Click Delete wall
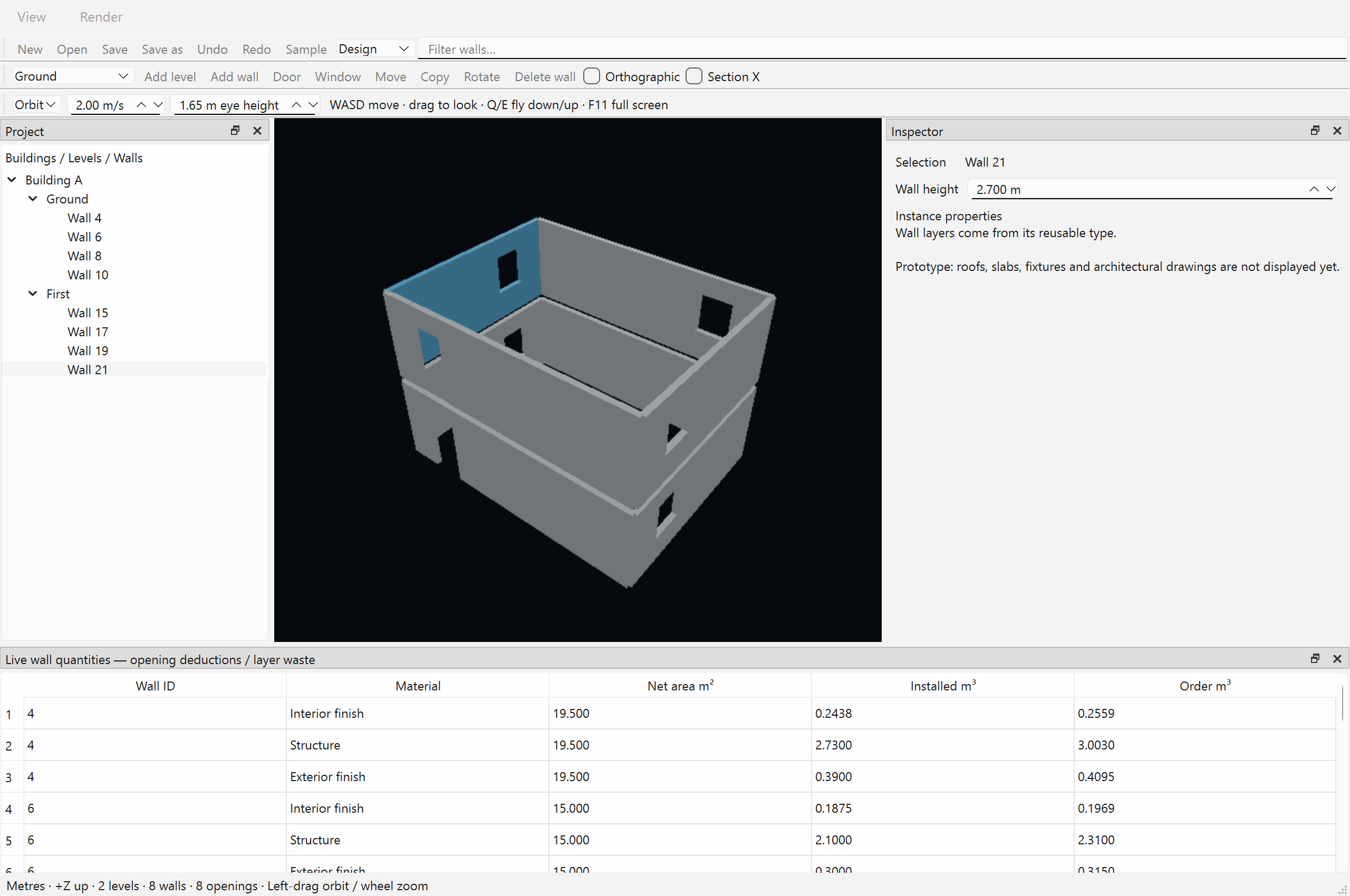This screenshot has width=1350, height=896. click(545, 76)
